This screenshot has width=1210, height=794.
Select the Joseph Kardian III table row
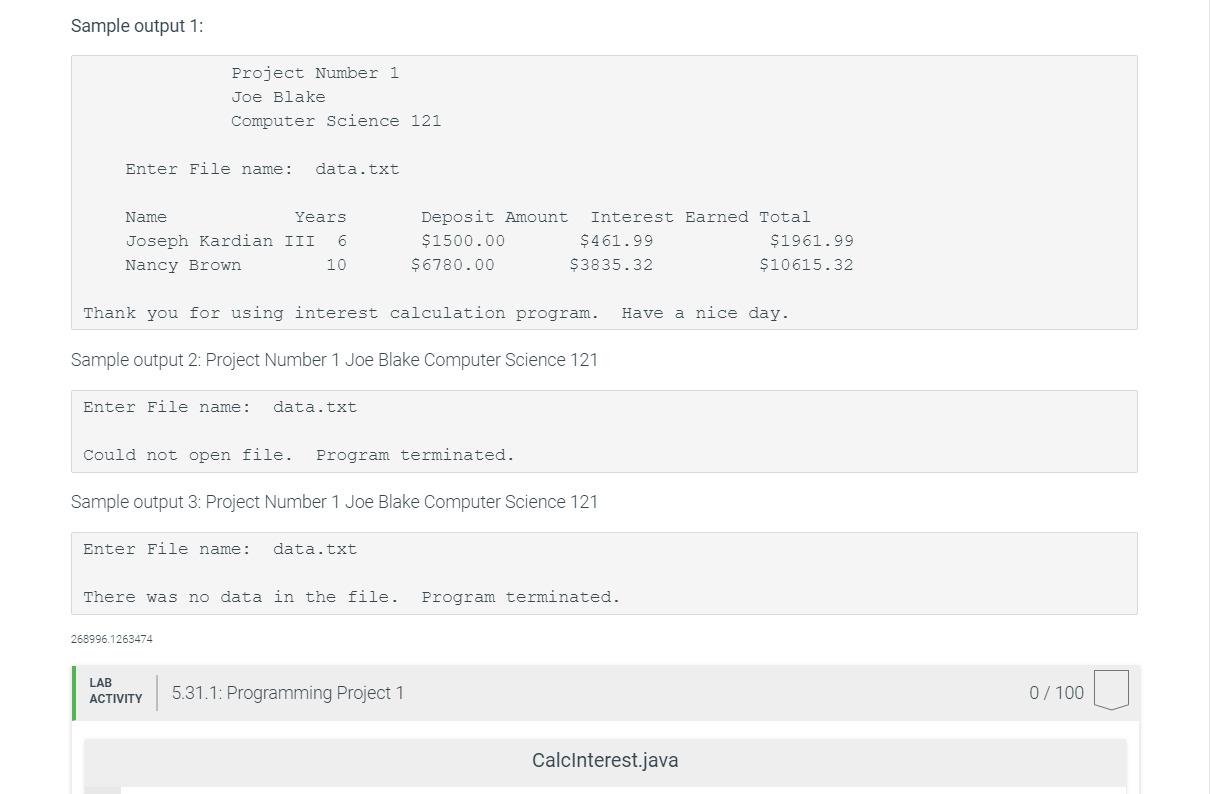pos(490,240)
